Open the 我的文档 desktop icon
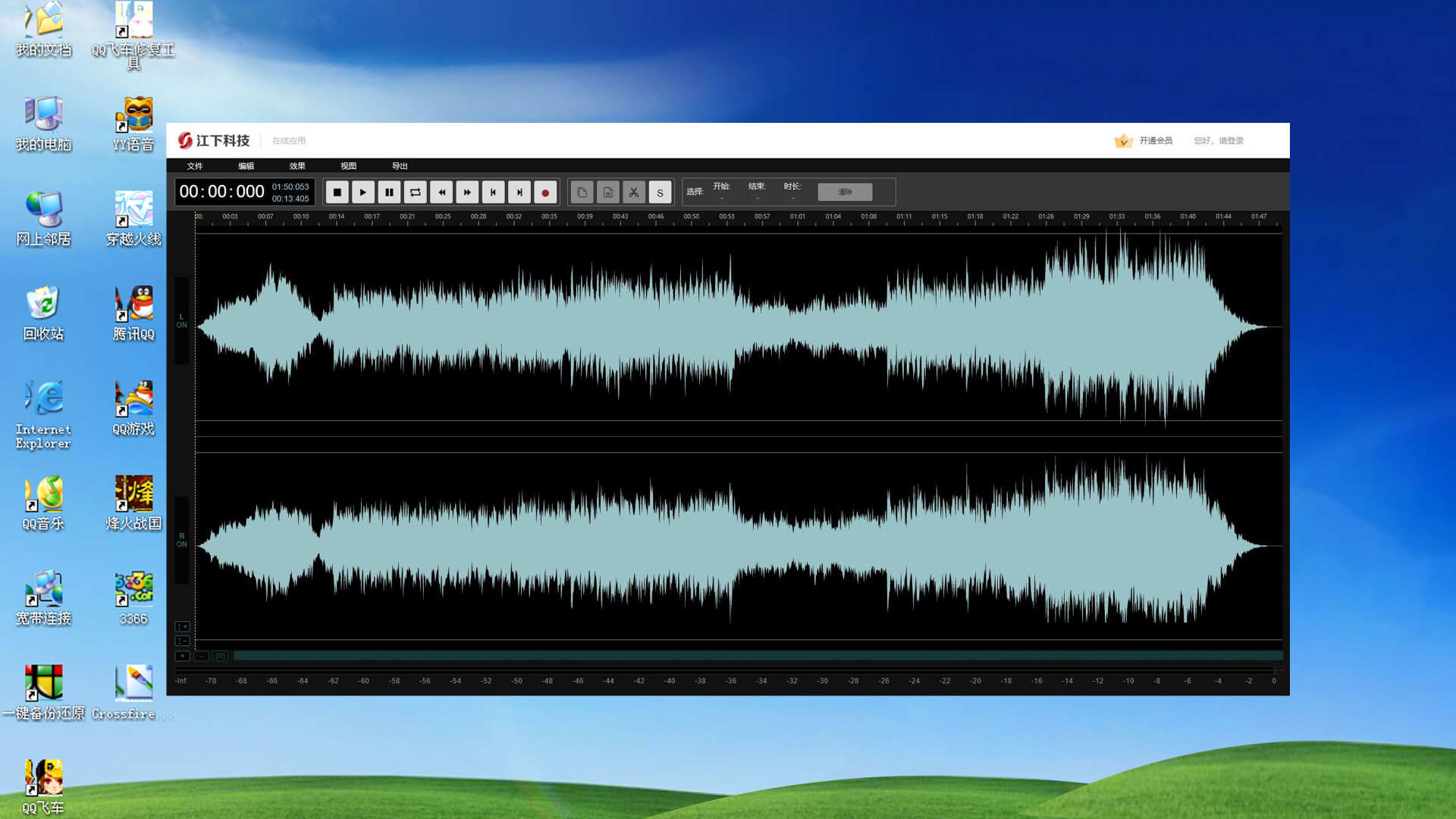The height and width of the screenshot is (819, 1456). click(43, 30)
